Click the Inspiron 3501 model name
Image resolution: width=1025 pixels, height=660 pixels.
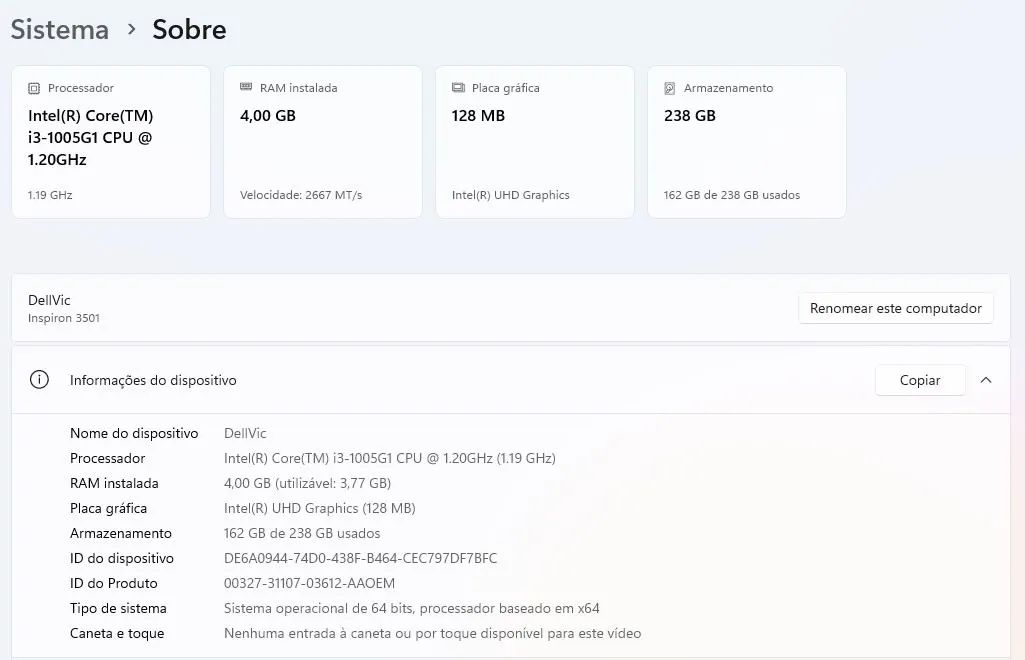pos(63,318)
